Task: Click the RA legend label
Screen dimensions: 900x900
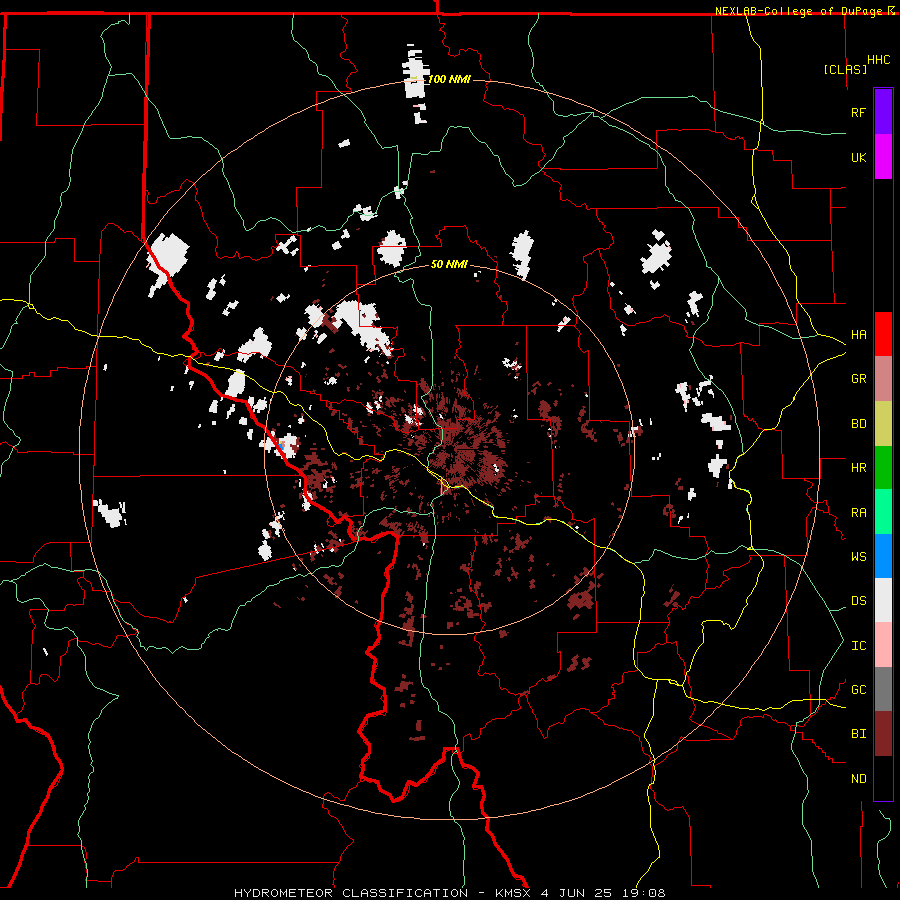Action: click(x=858, y=512)
